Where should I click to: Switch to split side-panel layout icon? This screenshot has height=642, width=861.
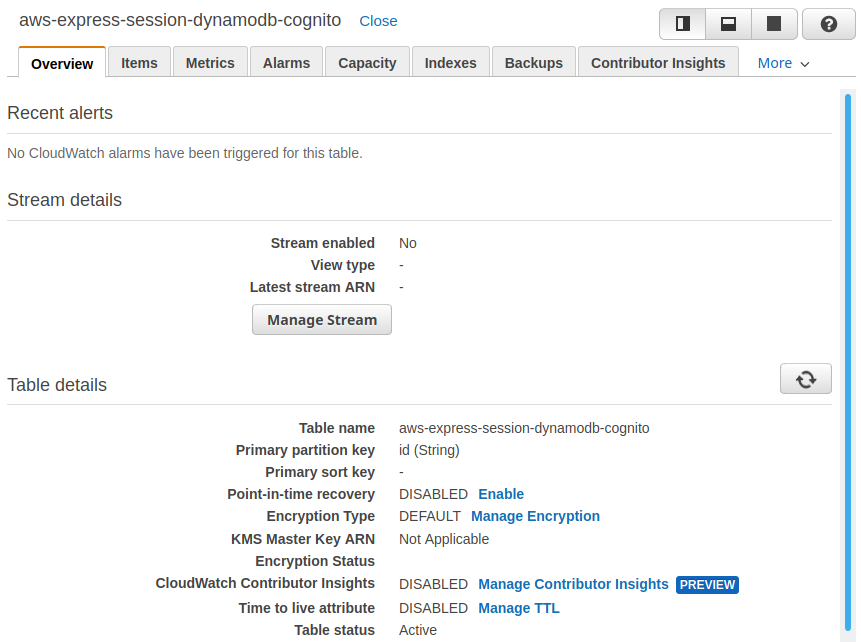(x=683, y=24)
